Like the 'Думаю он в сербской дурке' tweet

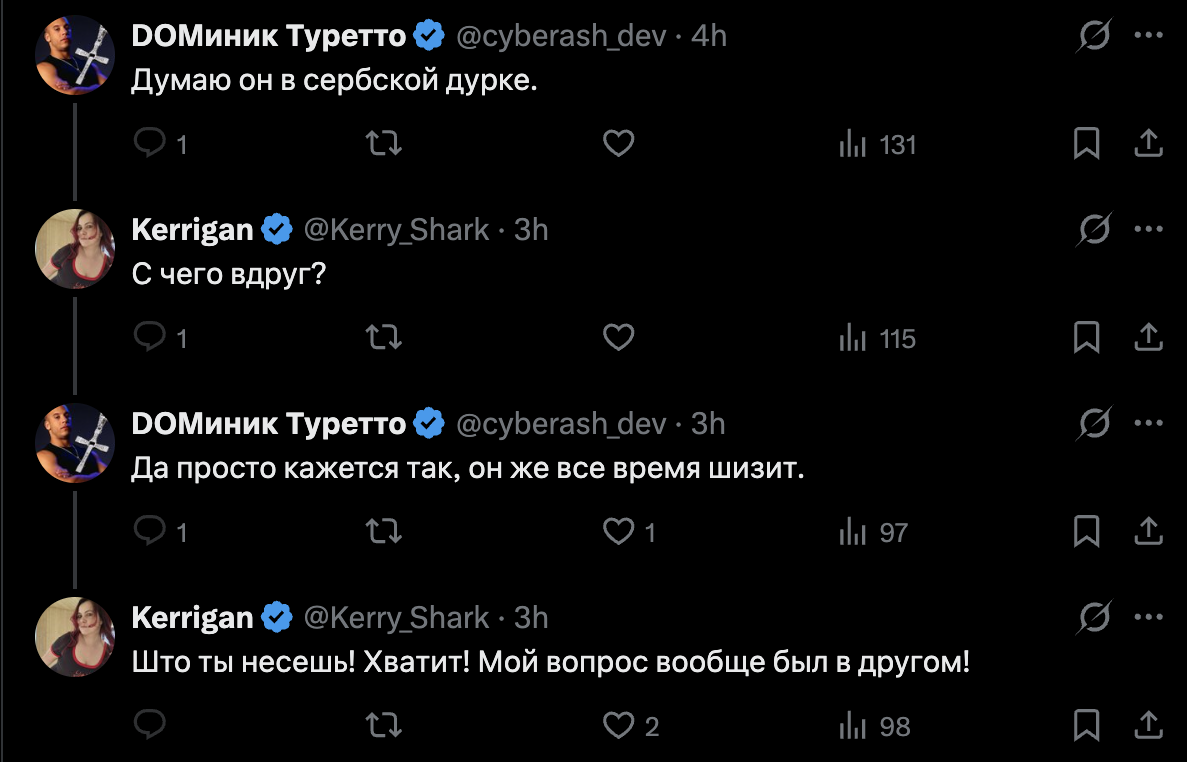point(619,145)
